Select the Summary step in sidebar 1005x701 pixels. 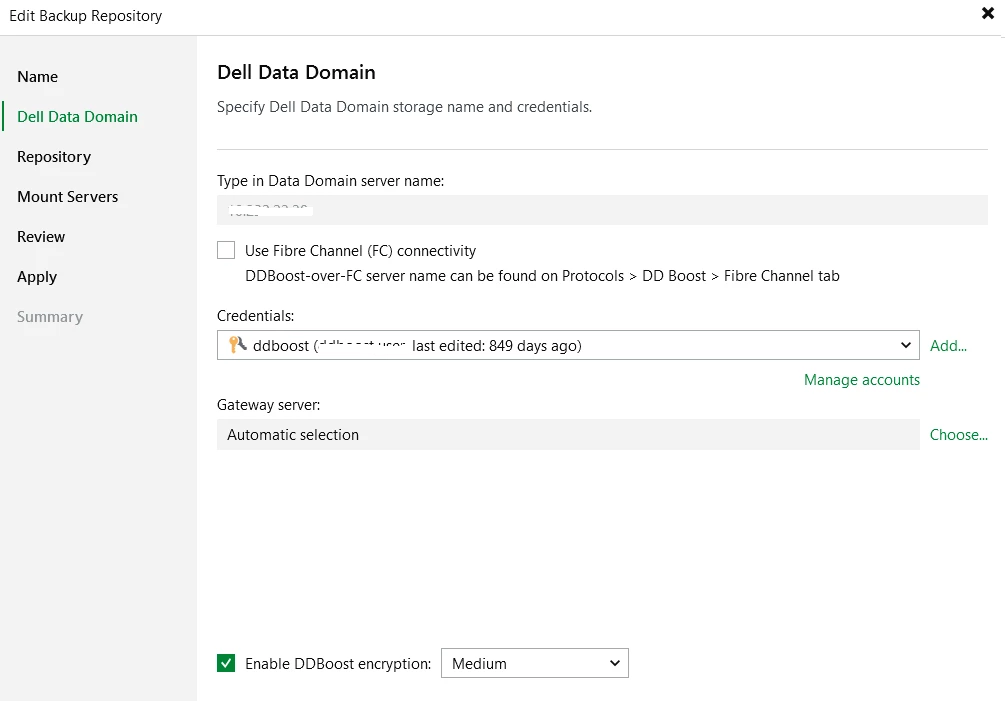pos(50,317)
